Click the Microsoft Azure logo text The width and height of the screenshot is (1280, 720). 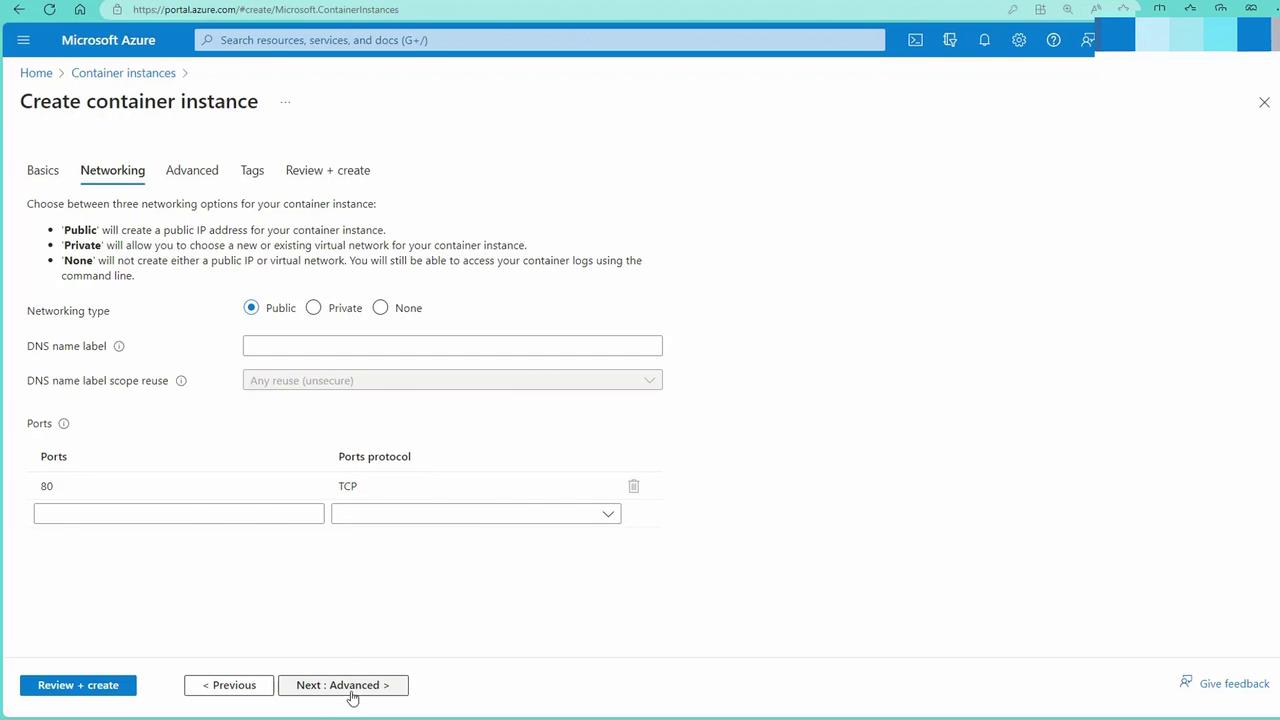click(x=108, y=40)
